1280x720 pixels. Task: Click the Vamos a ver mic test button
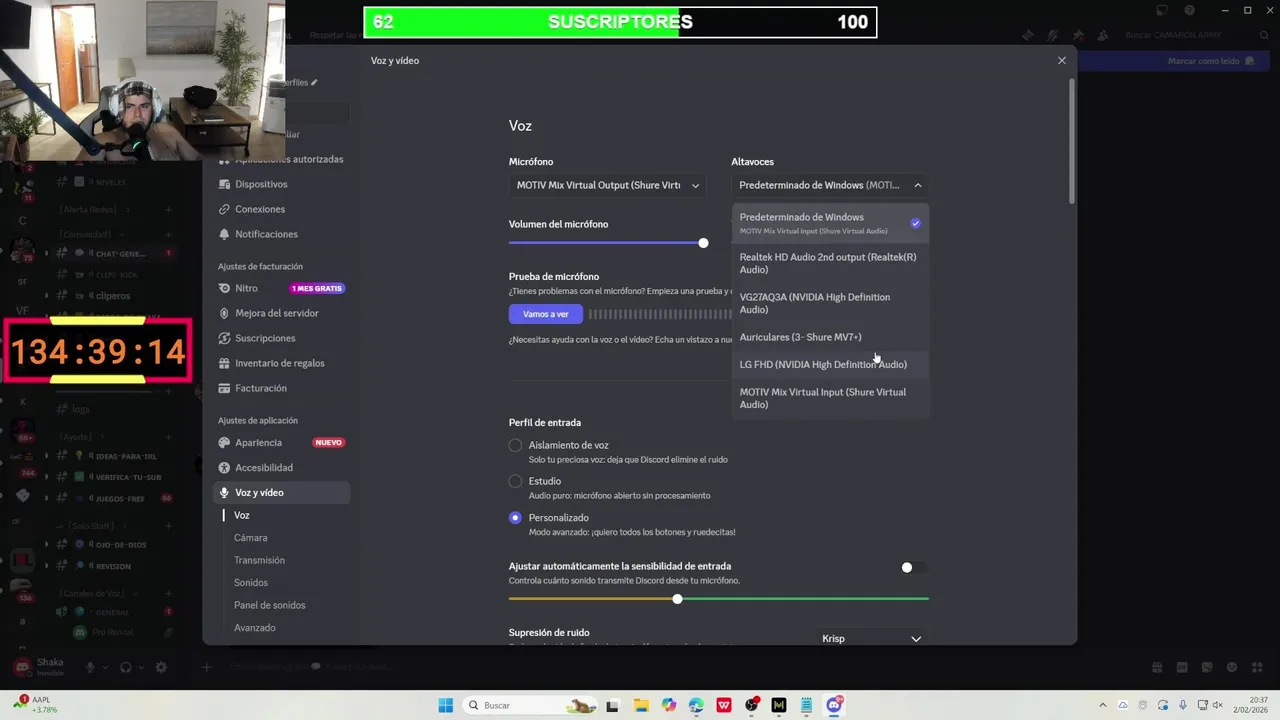click(x=545, y=314)
